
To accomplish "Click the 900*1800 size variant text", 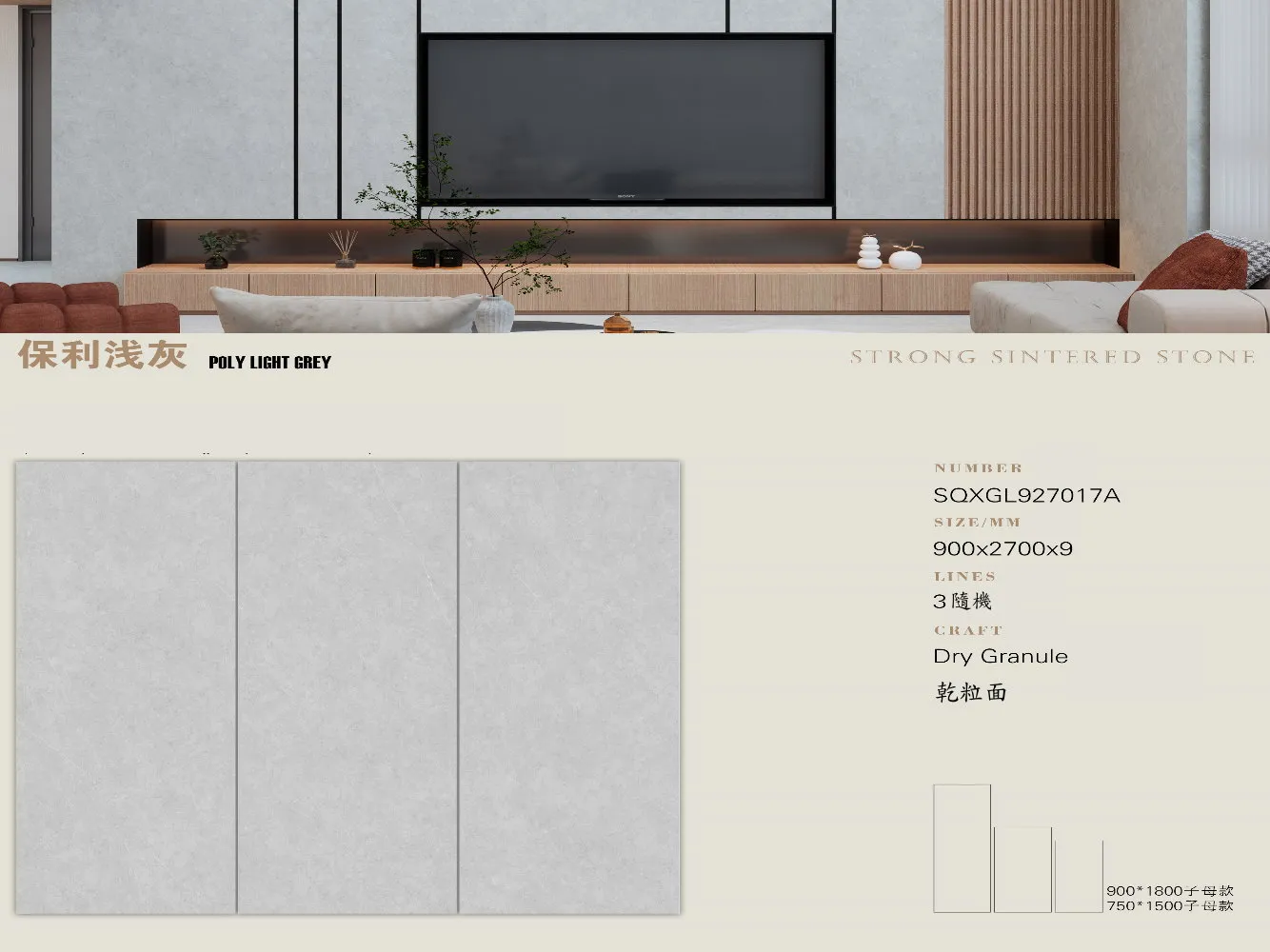I will [x=1169, y=891].
